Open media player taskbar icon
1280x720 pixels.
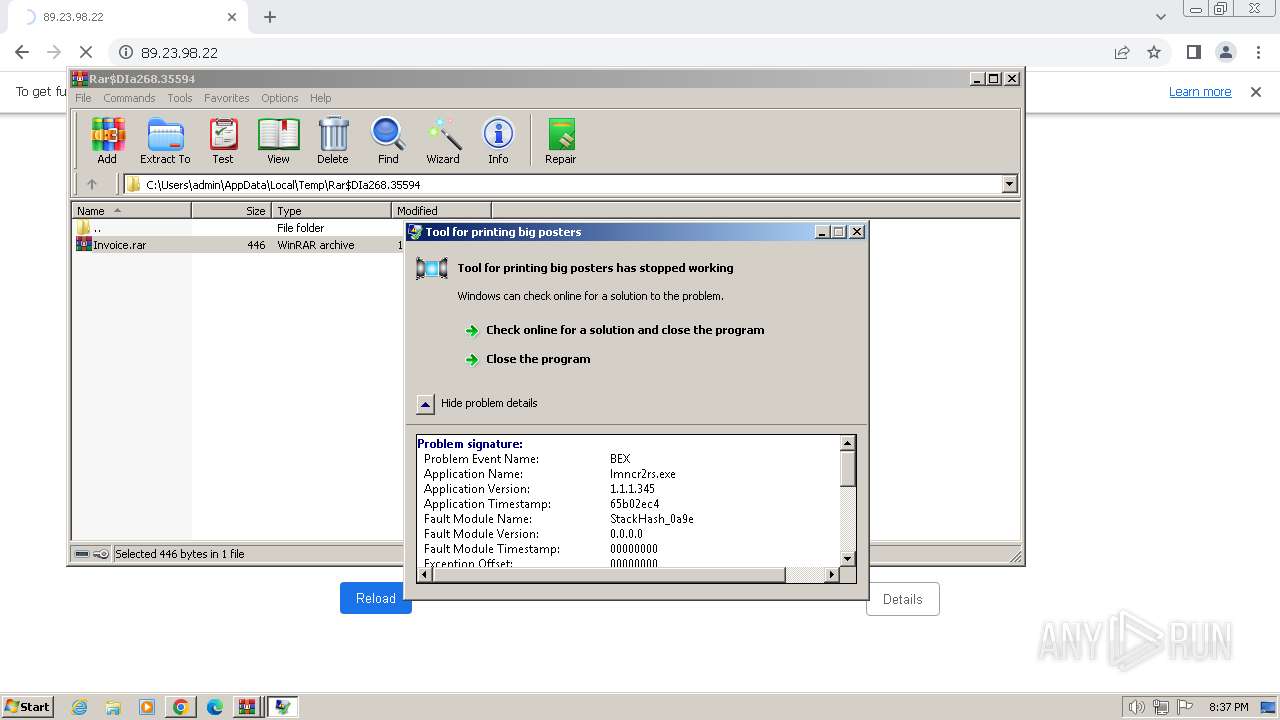(x=147, y=707)
